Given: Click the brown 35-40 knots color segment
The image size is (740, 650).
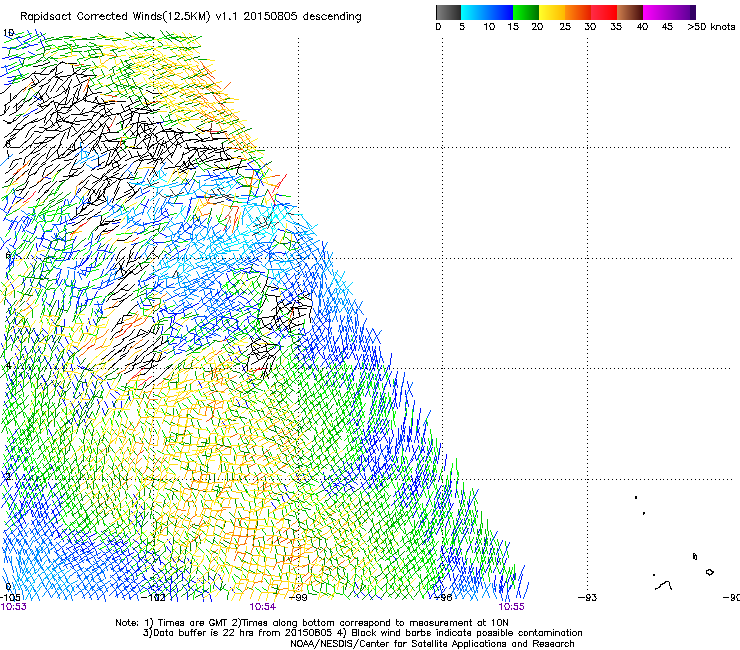Looking at the screenshot, I should pos(630,12).
